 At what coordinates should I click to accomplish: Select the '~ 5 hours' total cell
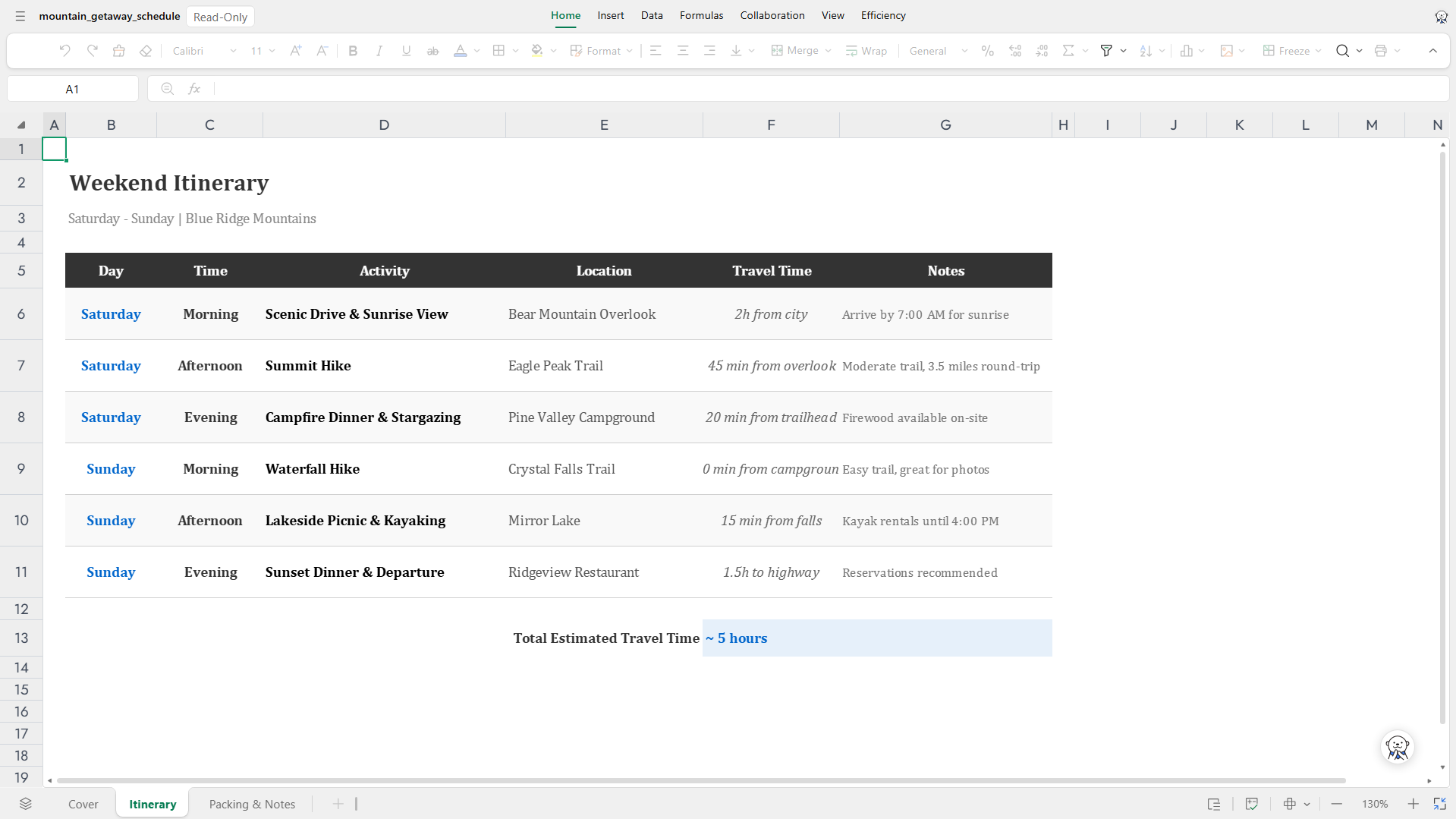(x=877, y=638)
